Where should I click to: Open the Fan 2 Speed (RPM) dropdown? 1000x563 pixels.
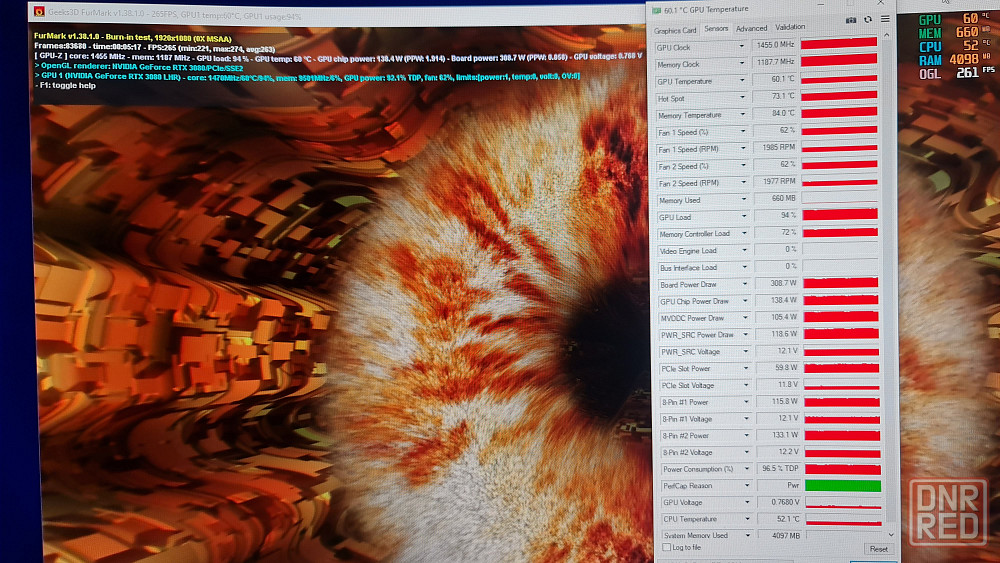743,182
